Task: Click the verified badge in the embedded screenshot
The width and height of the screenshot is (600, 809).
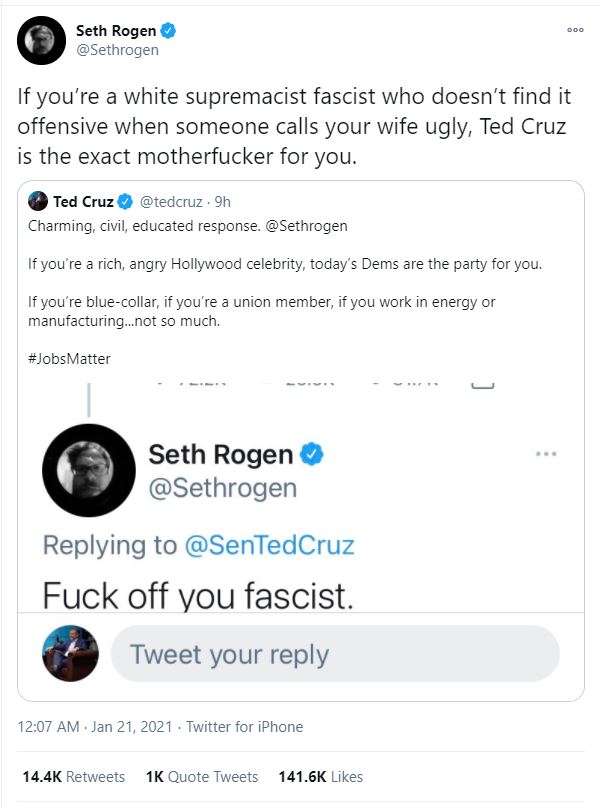Action: 314,455
